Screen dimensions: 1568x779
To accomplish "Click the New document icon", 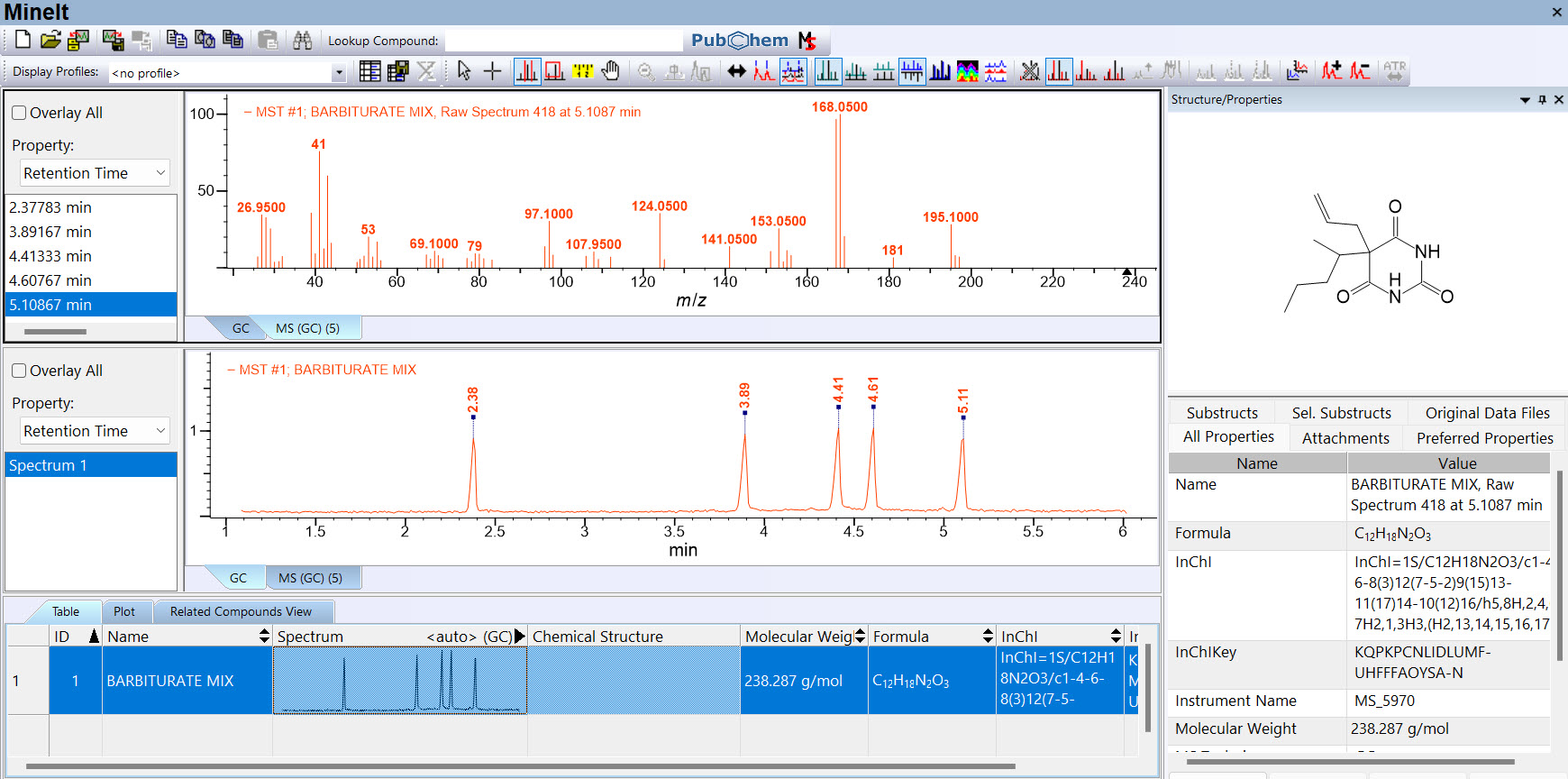I will pyautogui.click(x=23, y=40).
